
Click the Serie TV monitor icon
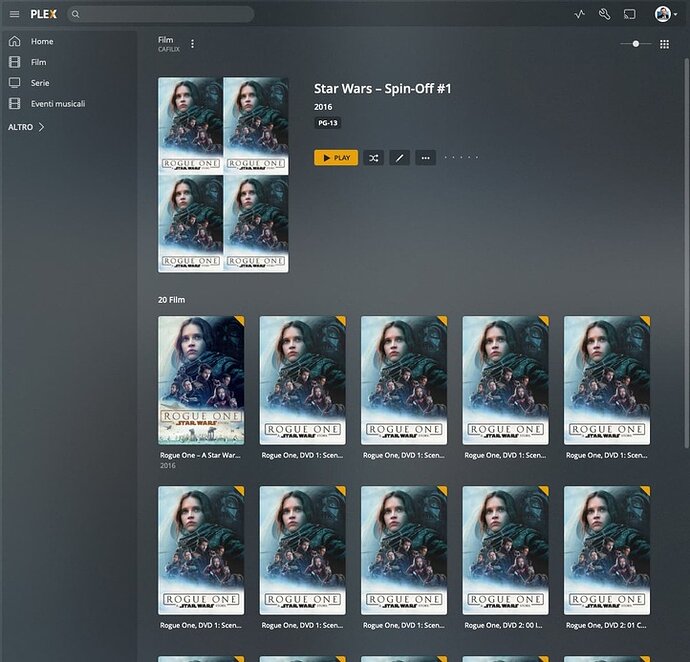tap(15, 83)
